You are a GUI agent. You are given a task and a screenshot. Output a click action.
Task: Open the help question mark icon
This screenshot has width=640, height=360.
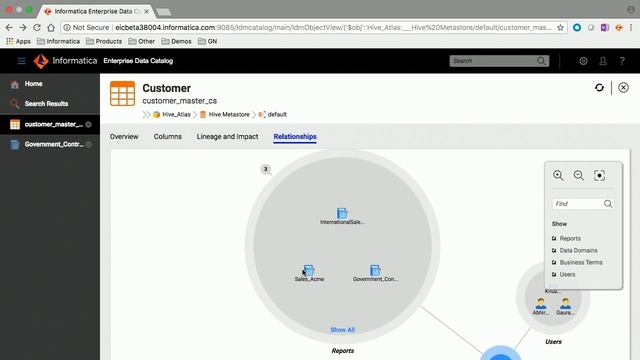tap(622, 61)
